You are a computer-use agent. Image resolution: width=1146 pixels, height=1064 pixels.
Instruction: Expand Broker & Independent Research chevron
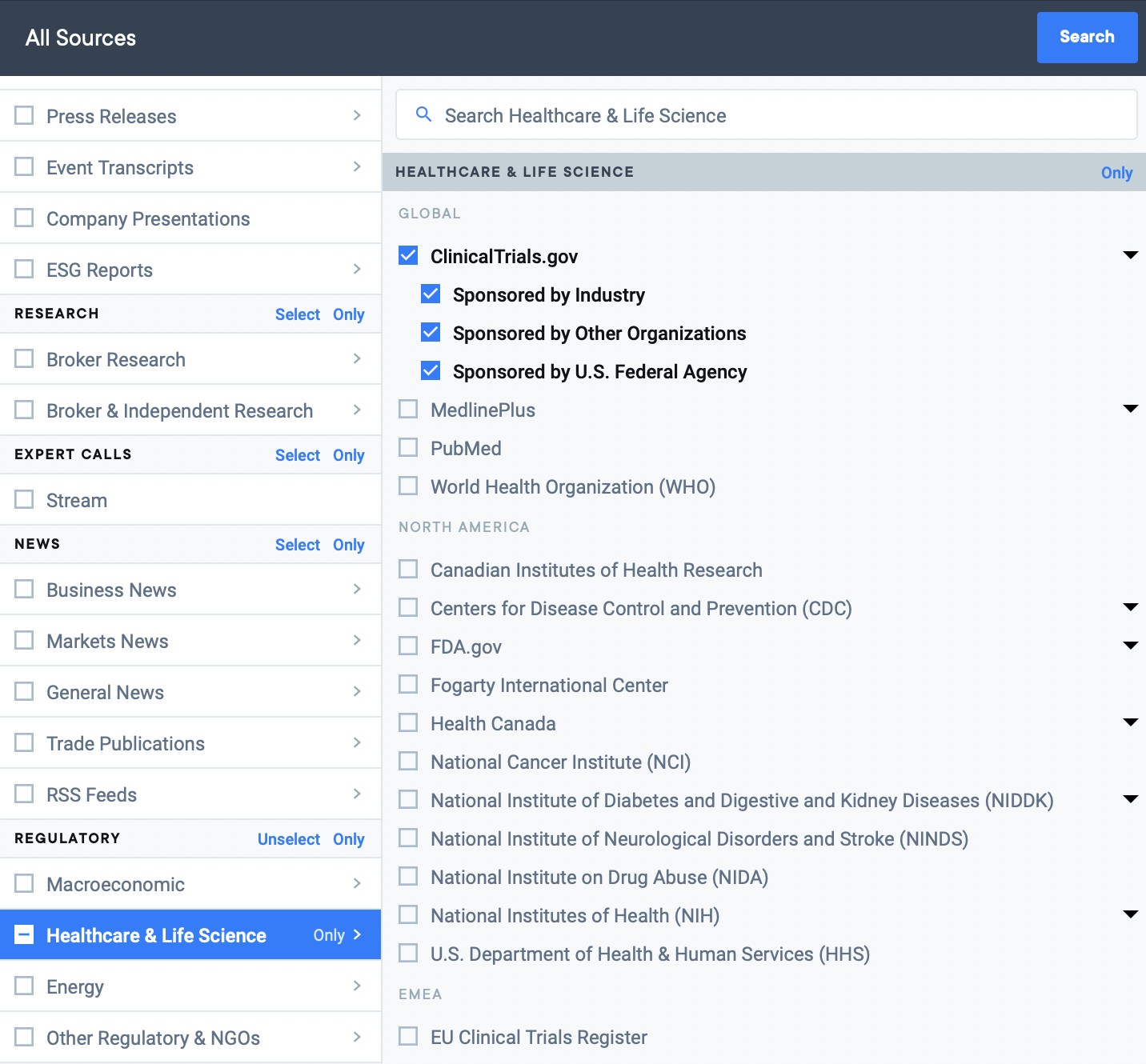[357, 410]
